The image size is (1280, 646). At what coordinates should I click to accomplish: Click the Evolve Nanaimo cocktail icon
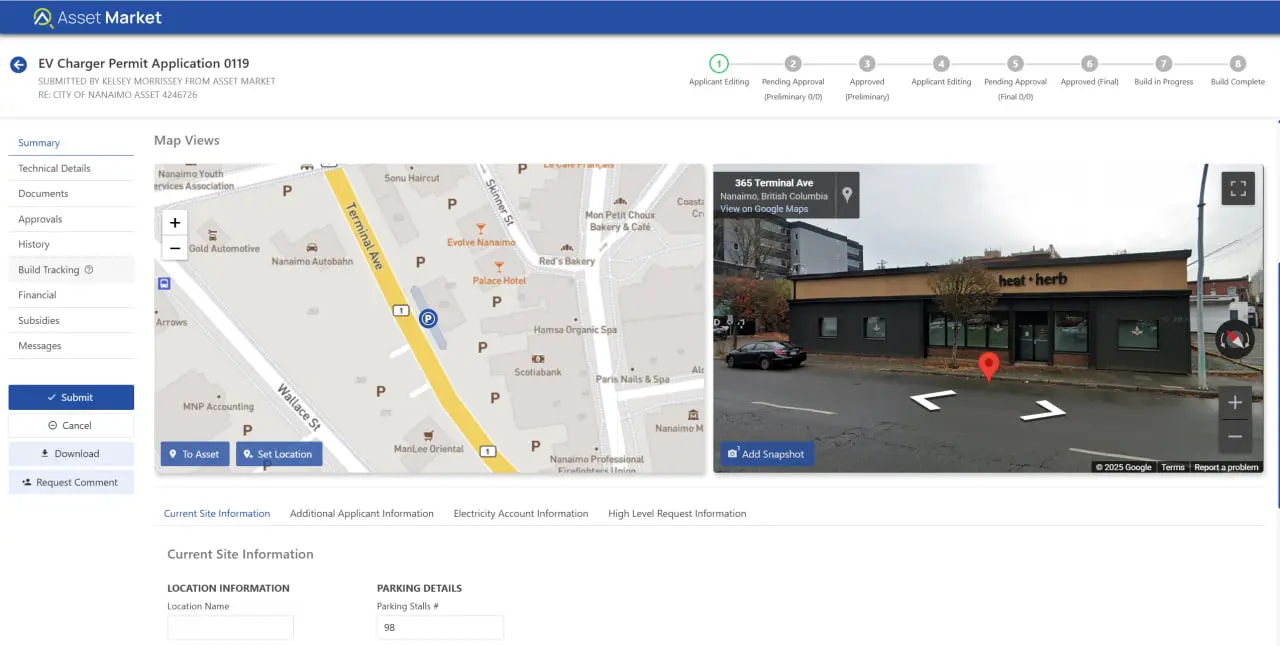pyautogui.click(x=481, y=228)
